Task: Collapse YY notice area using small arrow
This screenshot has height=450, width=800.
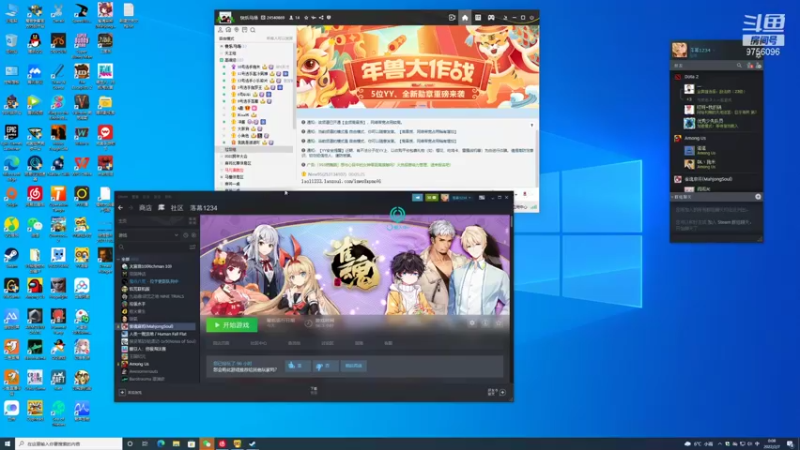Action: [532, 125]
